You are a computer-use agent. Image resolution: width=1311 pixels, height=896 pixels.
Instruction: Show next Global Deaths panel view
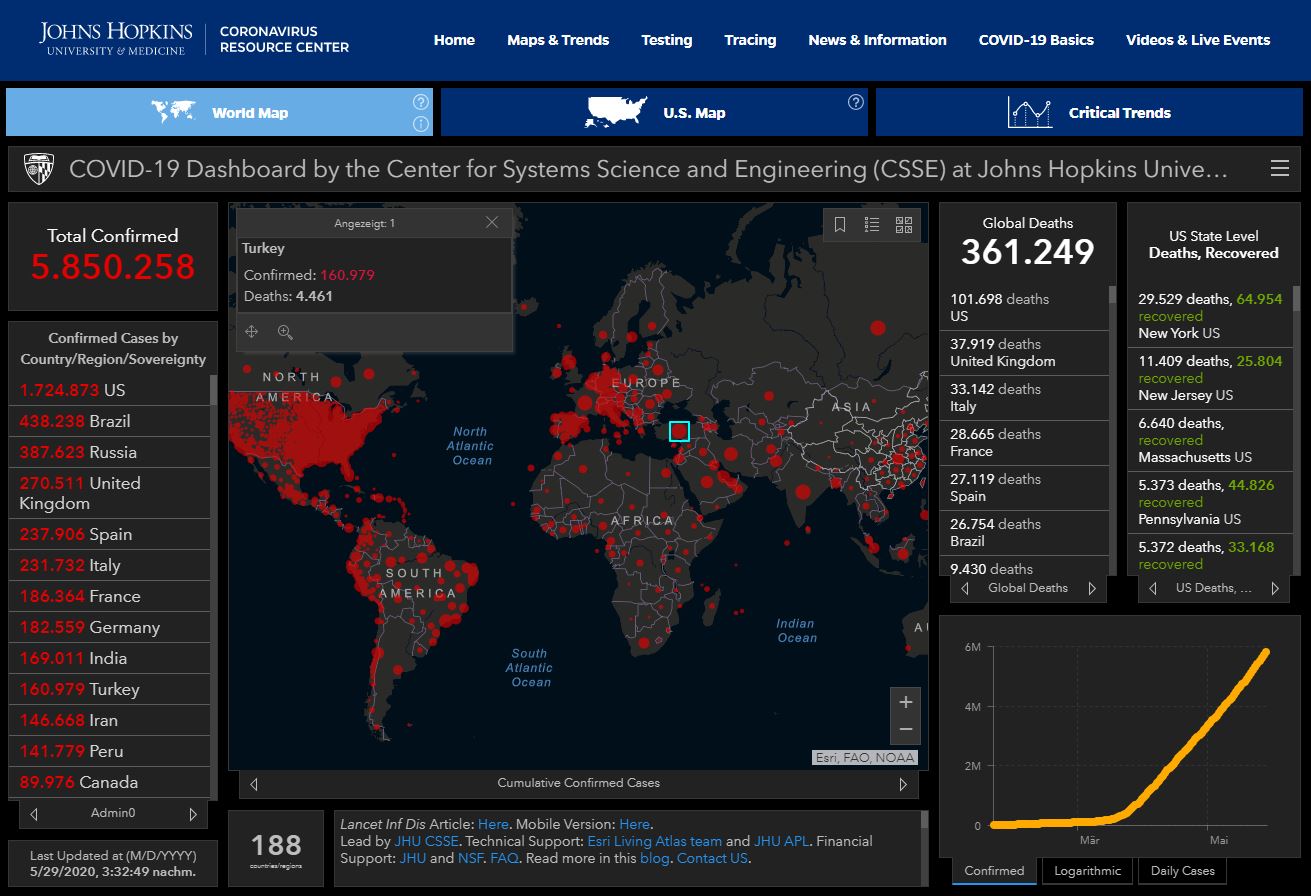1092,588
